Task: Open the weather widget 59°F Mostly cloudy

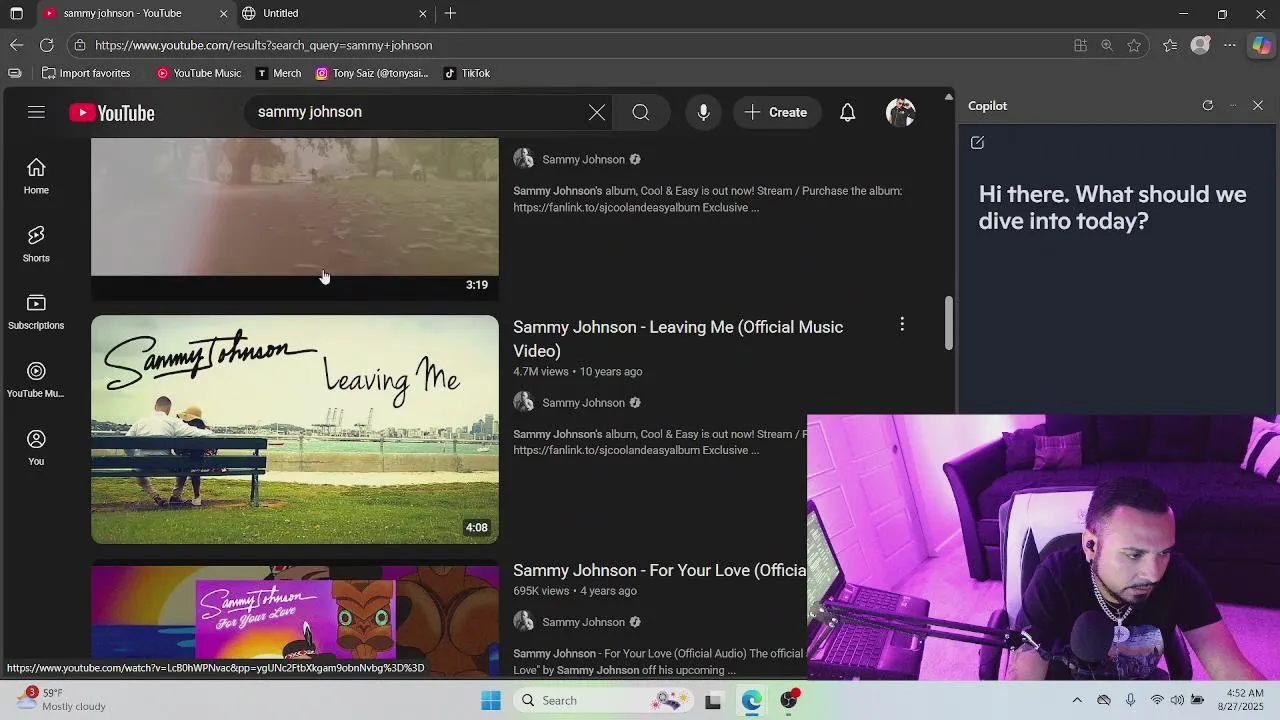Action: pyautogui.click(x=62, y=699)
